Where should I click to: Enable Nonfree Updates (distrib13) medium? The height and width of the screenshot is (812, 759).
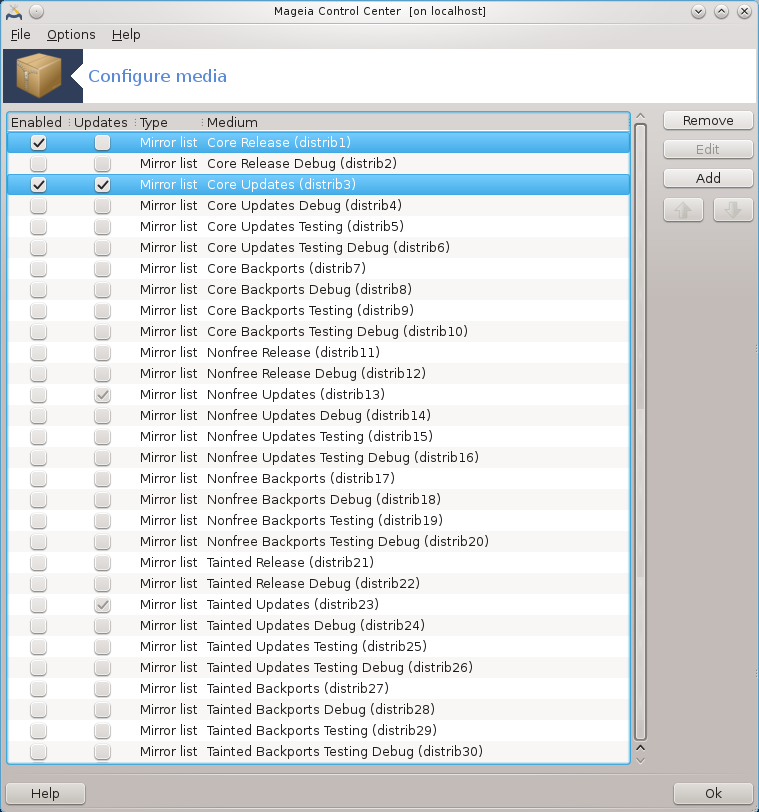tap(38, 395)
